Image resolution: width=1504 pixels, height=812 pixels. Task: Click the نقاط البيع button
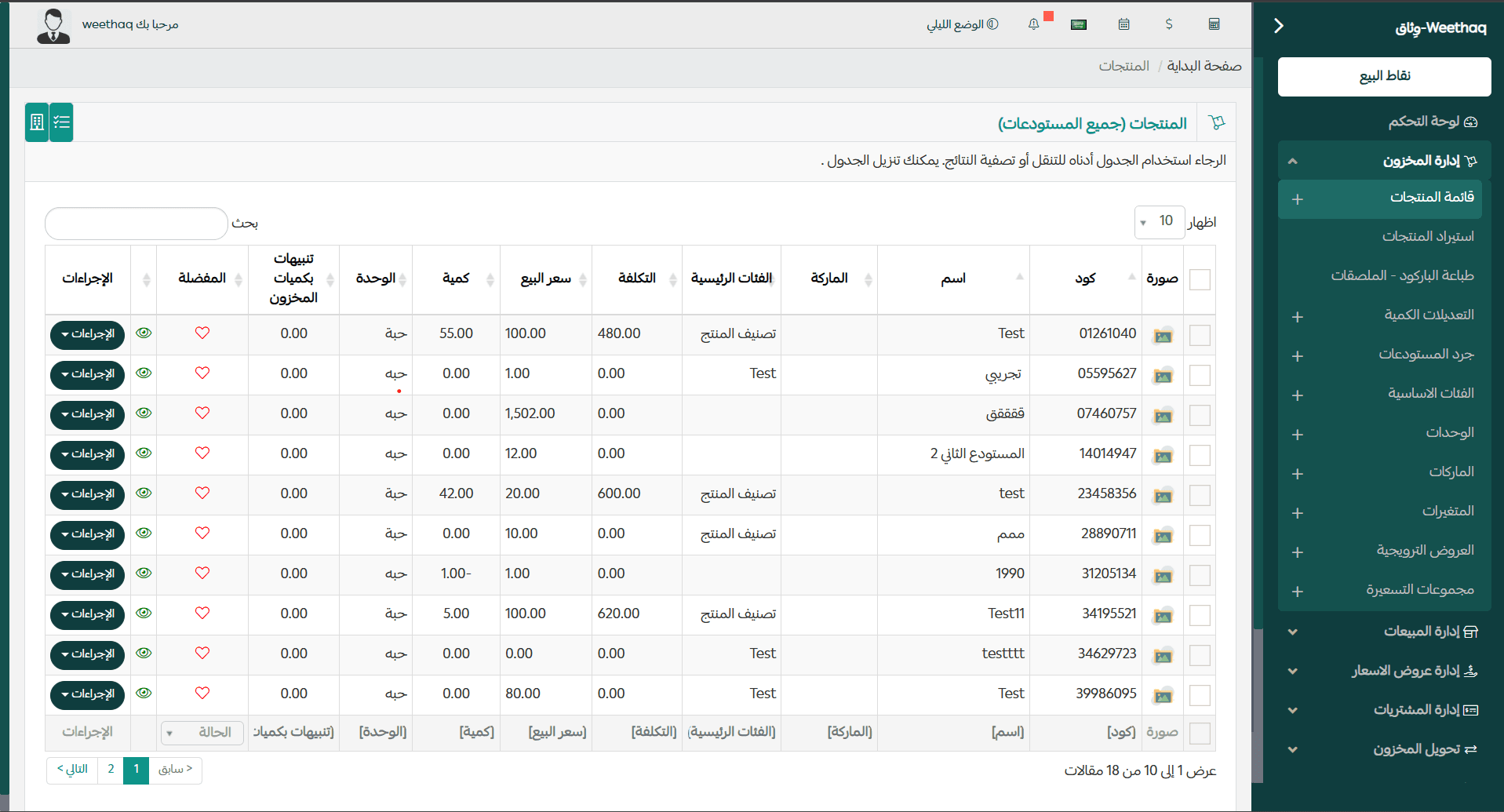click(1383, 76)
